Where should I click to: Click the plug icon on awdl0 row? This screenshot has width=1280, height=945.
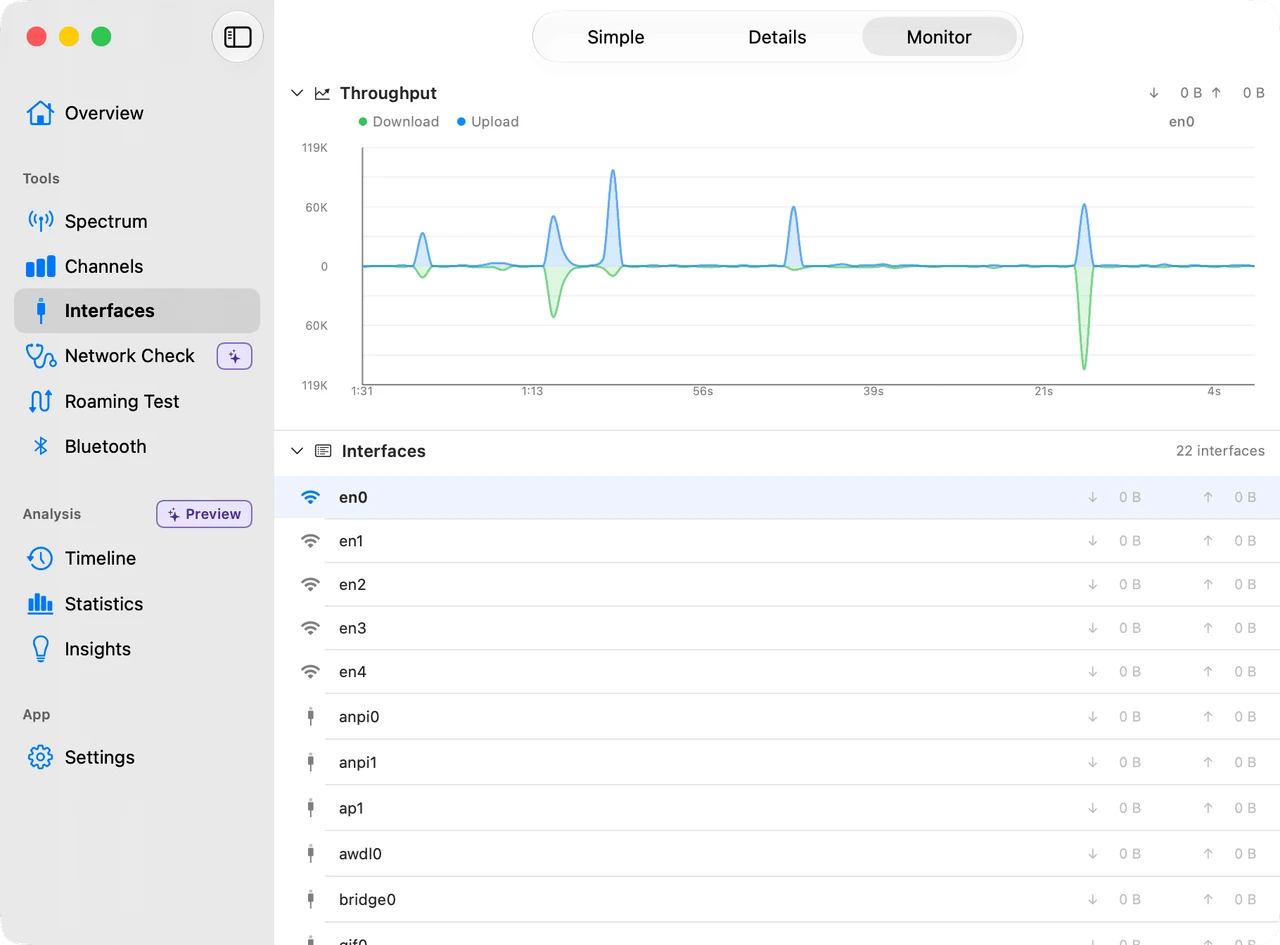coord(311,854)
